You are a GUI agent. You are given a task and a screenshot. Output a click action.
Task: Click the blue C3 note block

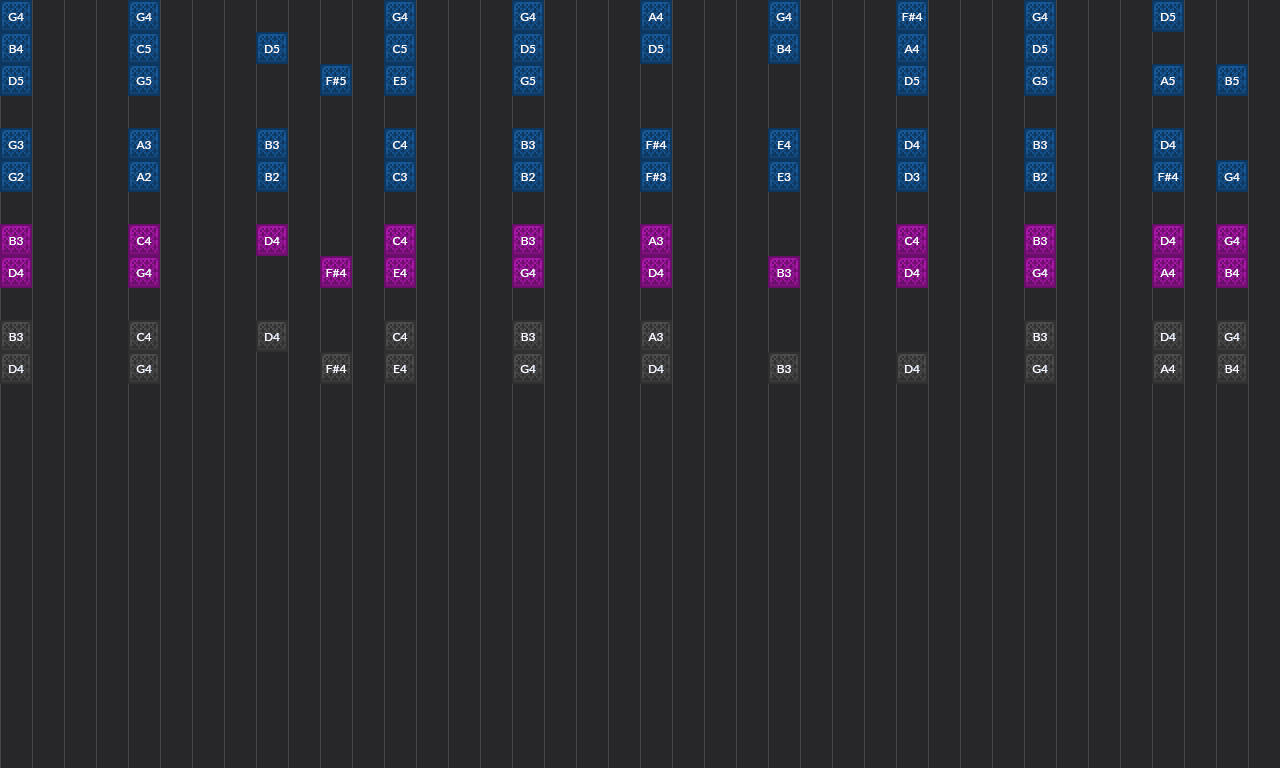[400, 177]
